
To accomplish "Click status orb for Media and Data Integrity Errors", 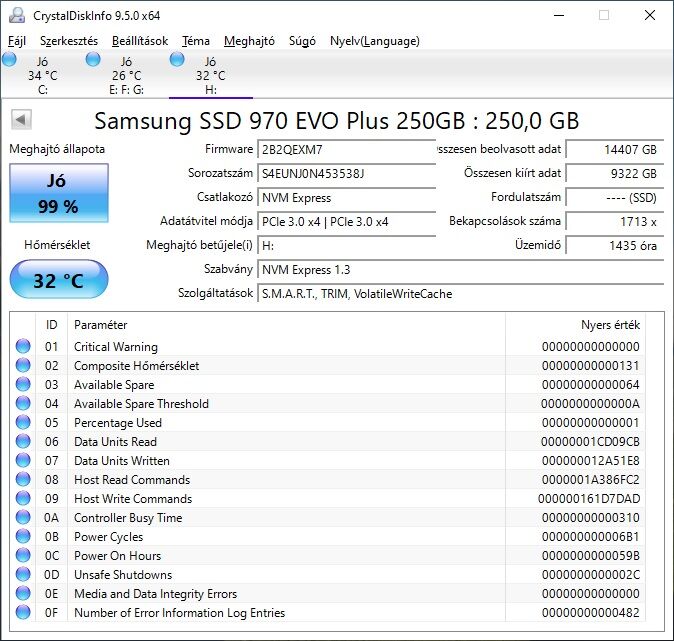I will click(x=23, y=593).
